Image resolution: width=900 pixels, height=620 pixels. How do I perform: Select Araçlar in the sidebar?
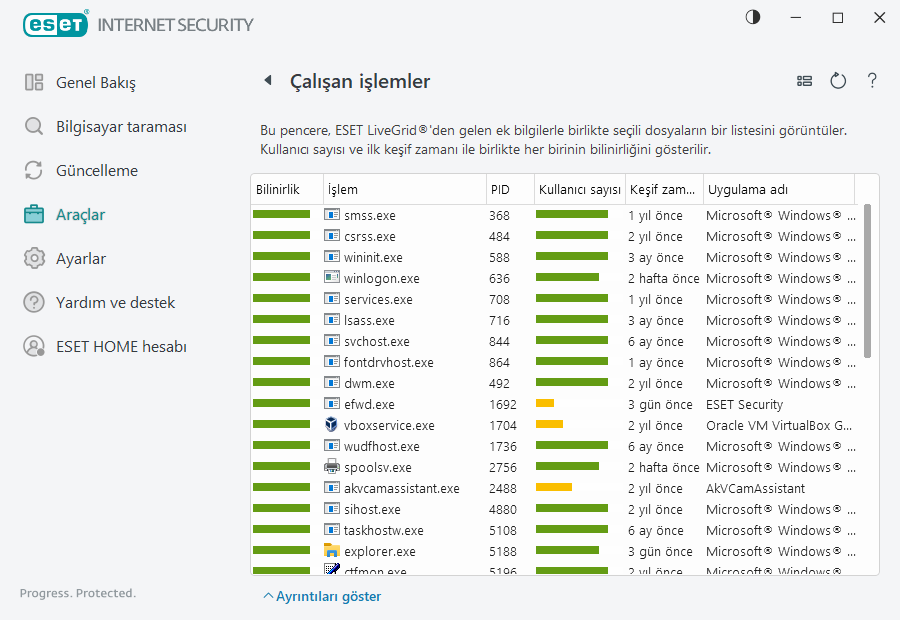(x=80, y=215)
